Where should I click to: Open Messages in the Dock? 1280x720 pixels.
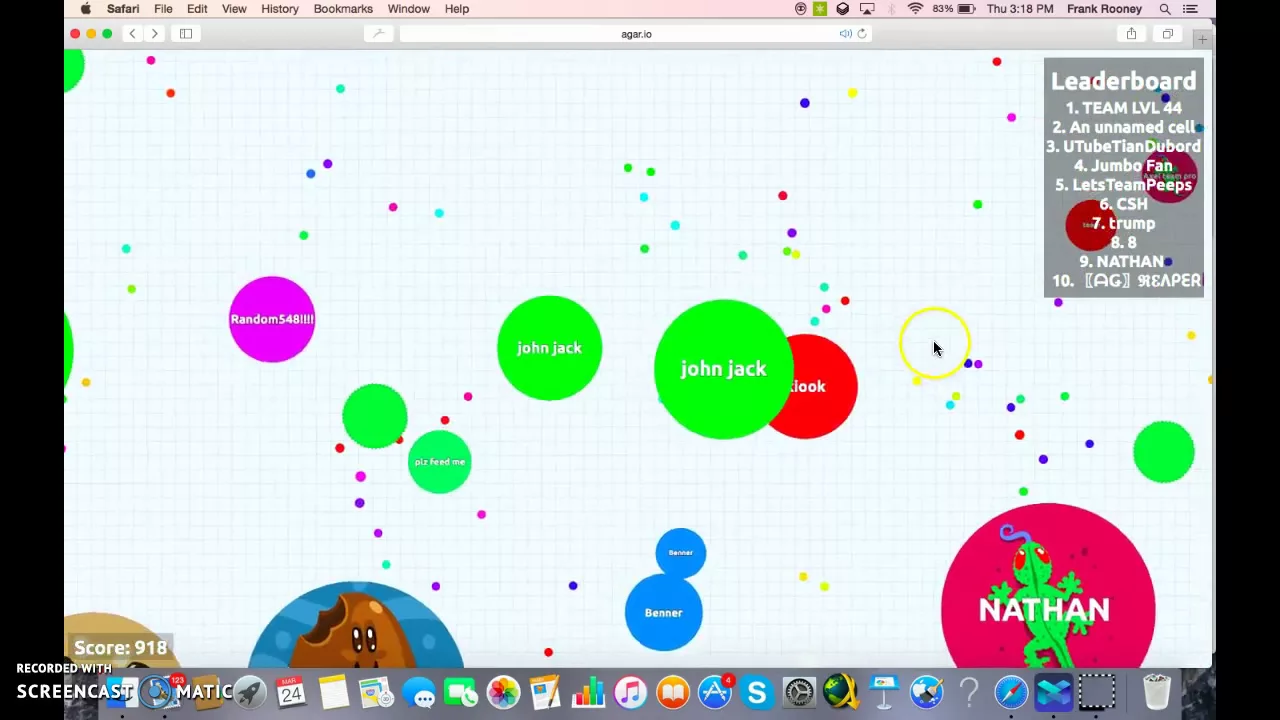419,692
